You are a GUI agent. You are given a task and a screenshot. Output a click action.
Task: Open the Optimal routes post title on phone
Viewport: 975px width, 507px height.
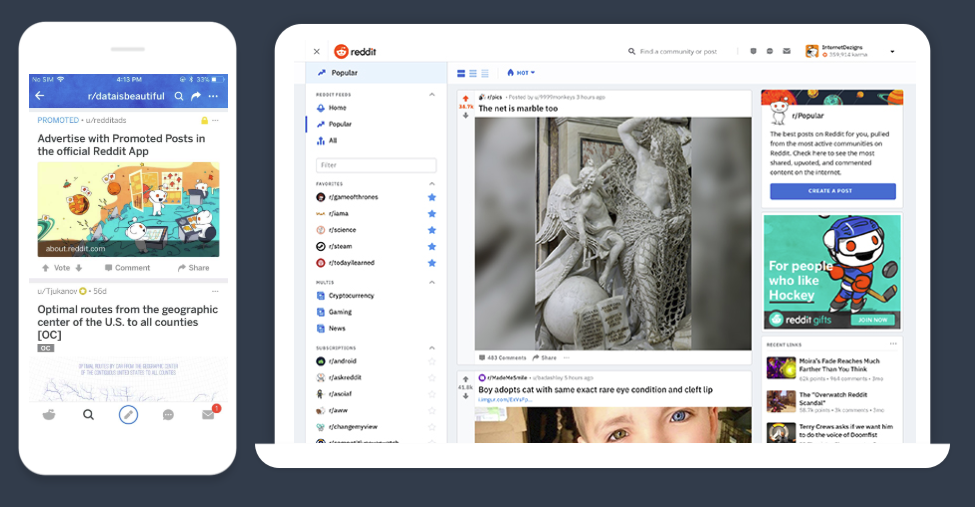point(127,322)
